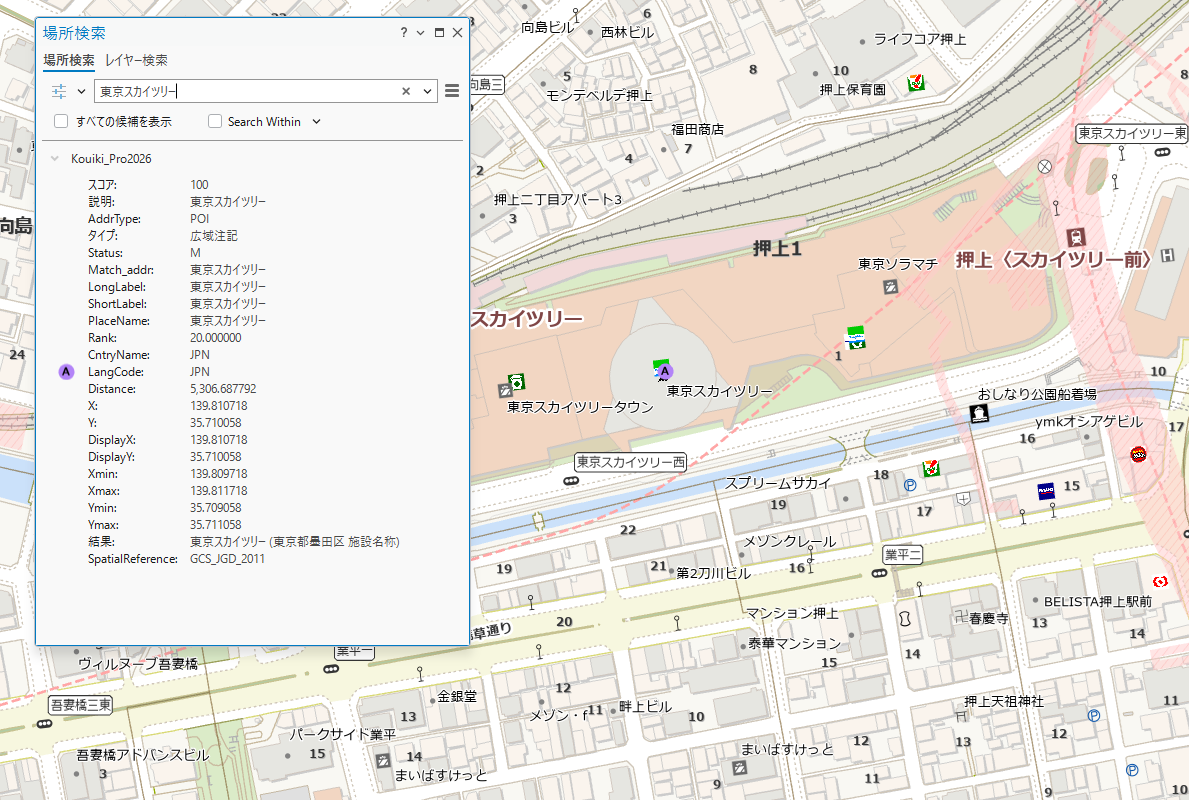
Task: Click the 押上 station train icon
Action: (1076, 238)
